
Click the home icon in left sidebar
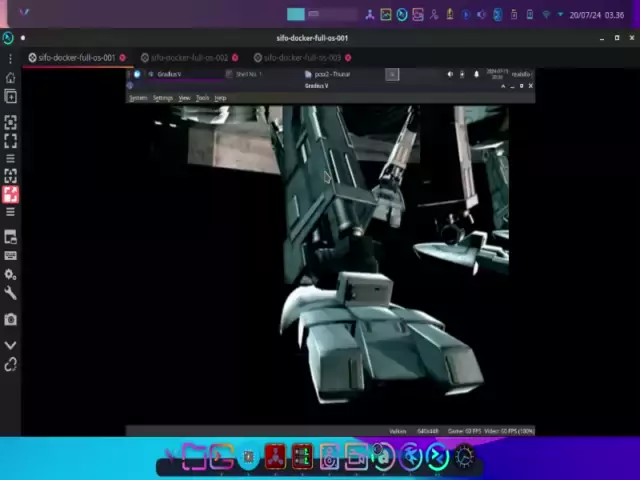10,77
